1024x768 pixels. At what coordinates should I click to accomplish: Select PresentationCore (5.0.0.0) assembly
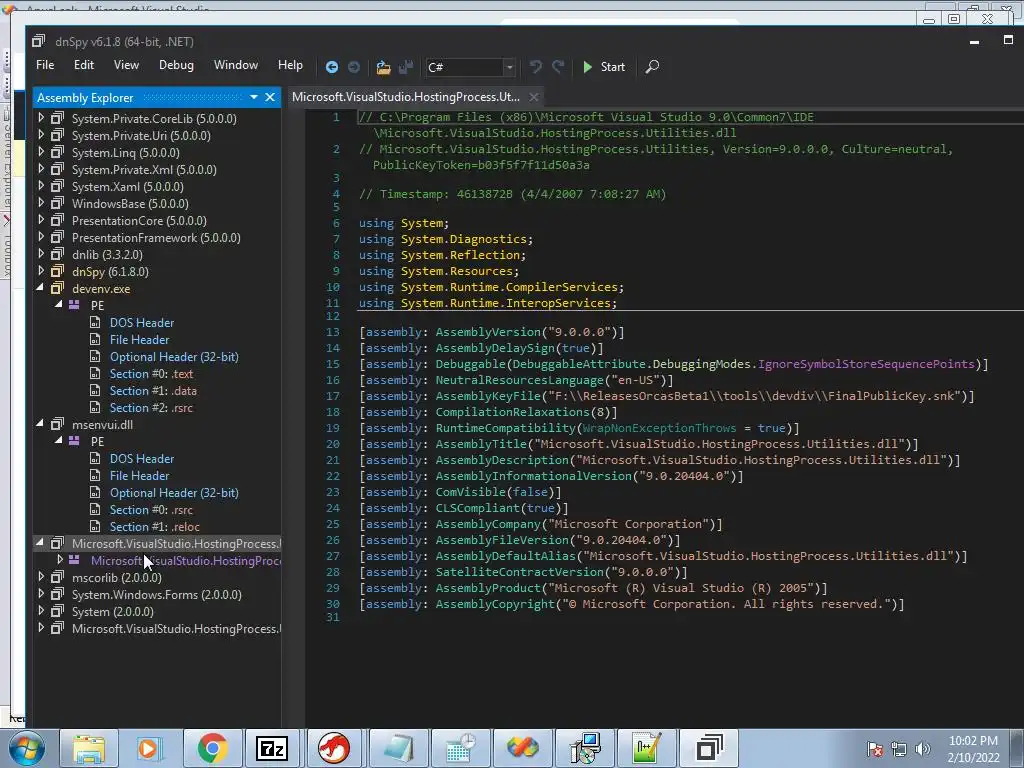139,221
